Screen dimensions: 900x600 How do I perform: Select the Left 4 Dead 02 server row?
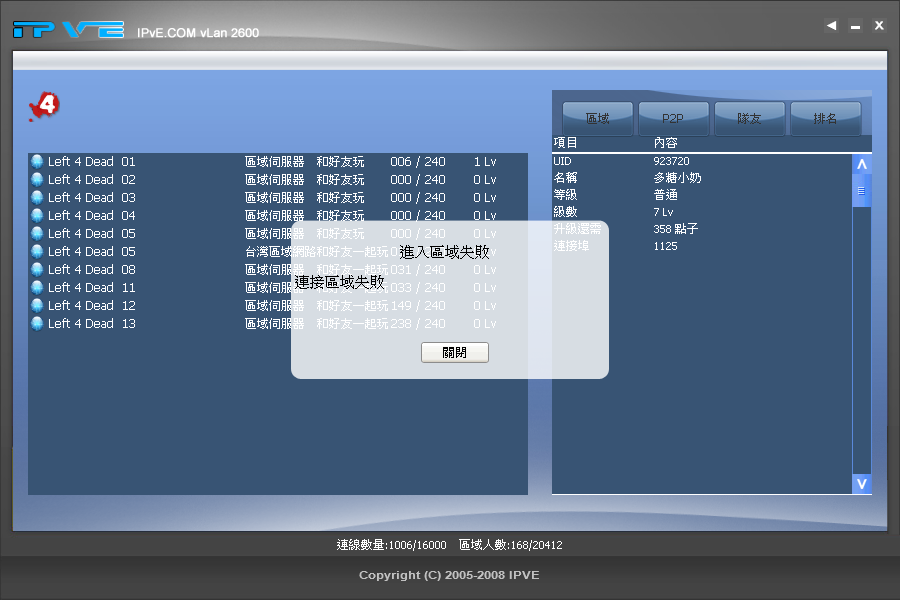click(x=150, y=179)
